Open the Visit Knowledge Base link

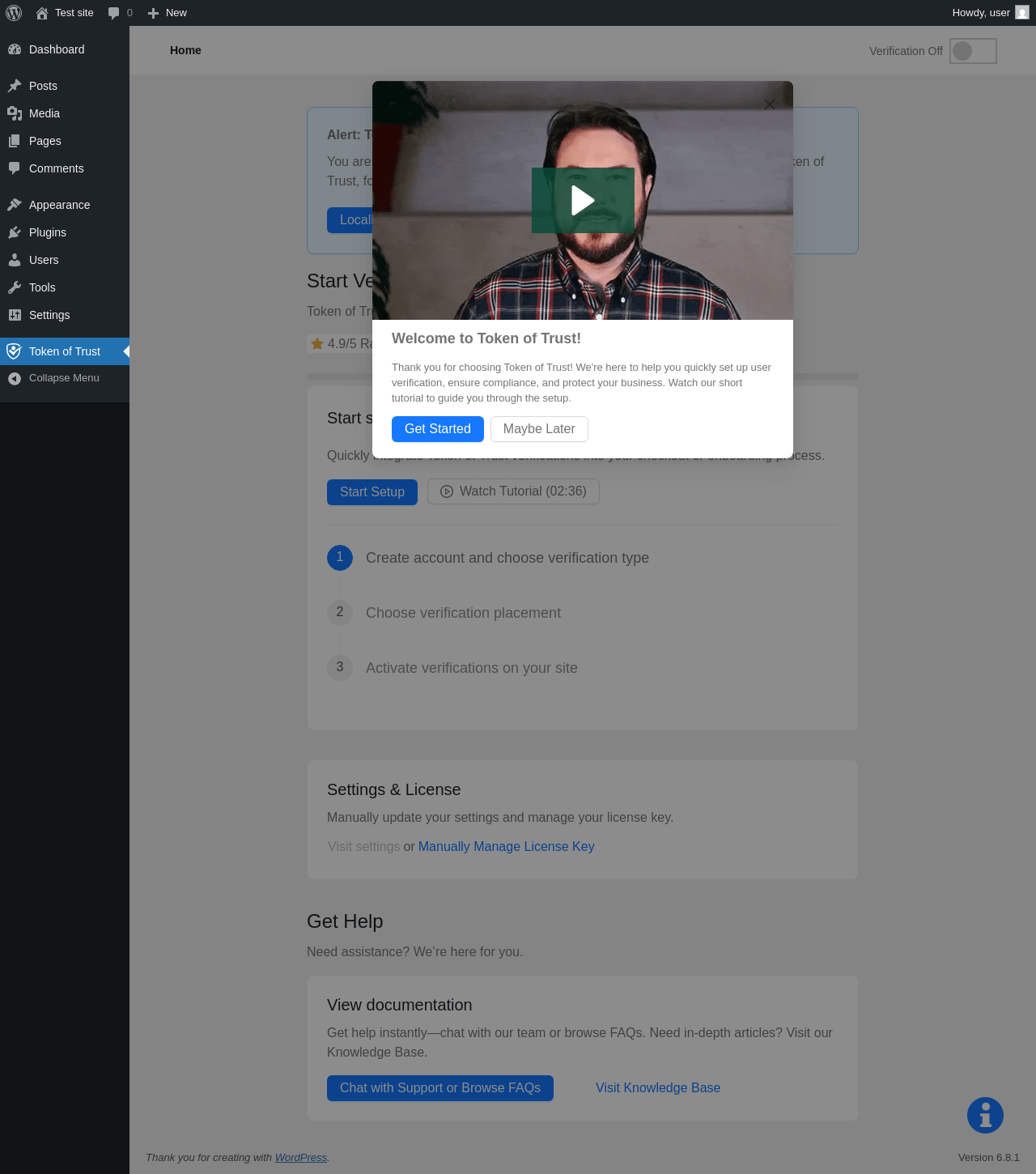[x=658, y=1088]
